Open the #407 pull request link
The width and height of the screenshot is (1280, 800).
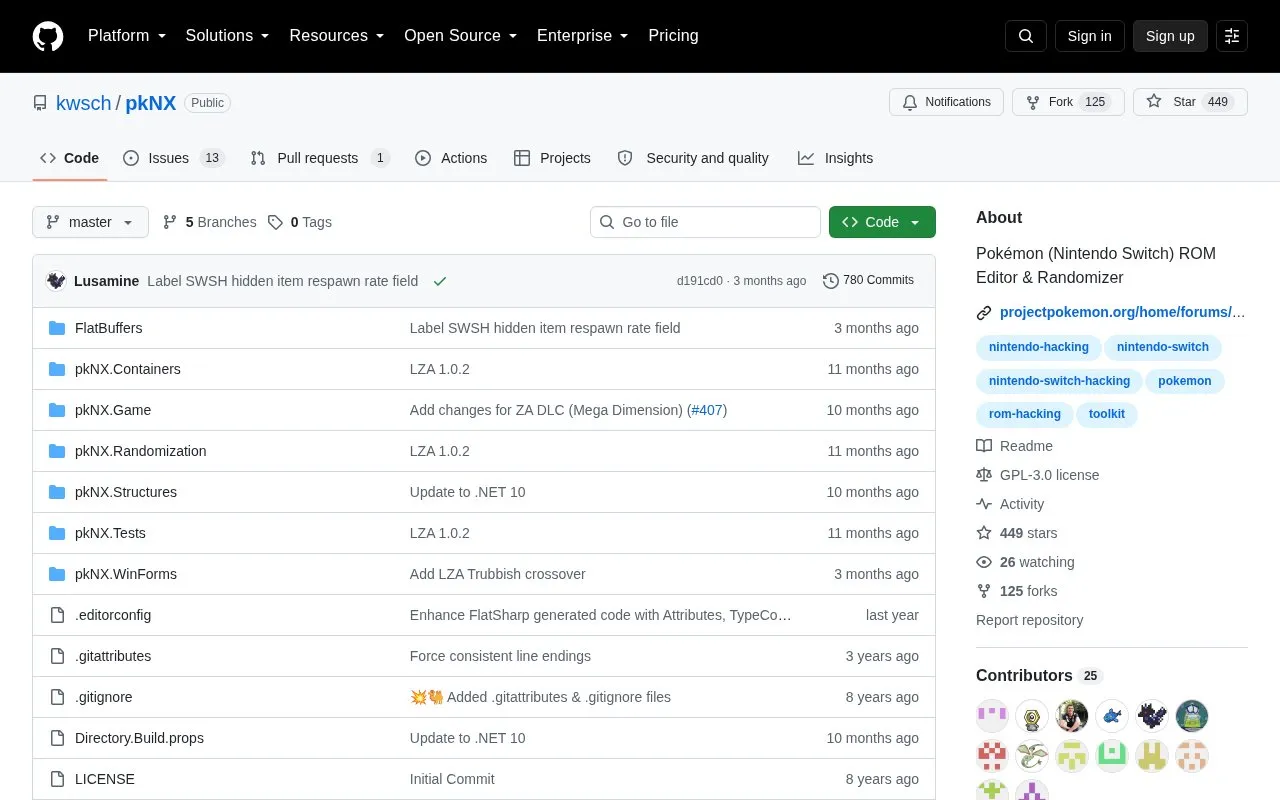(x=707, y=410)
